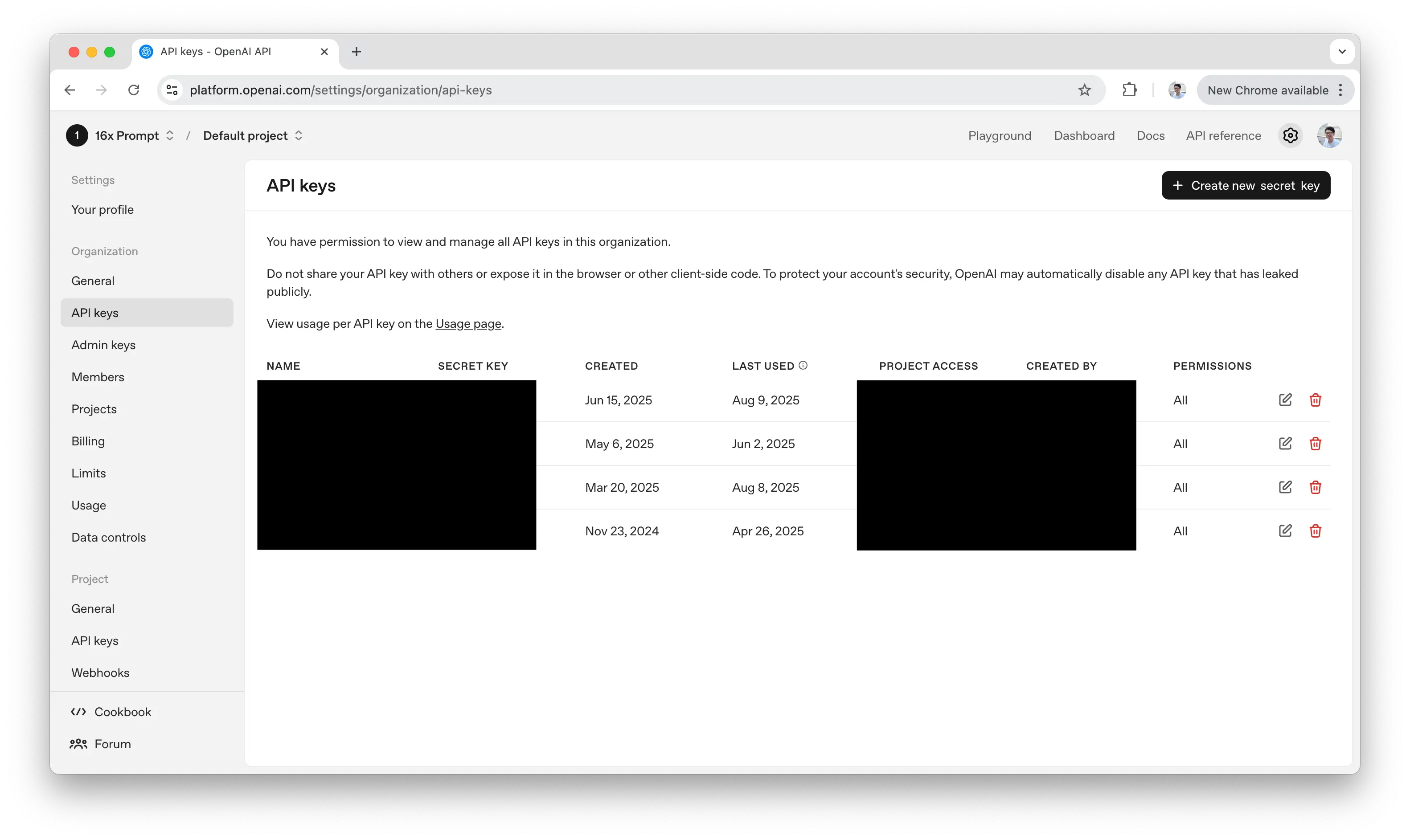Viewport: 1410px width, 840px height.
Task: Open the Forum link
Action: coord(101,744)
